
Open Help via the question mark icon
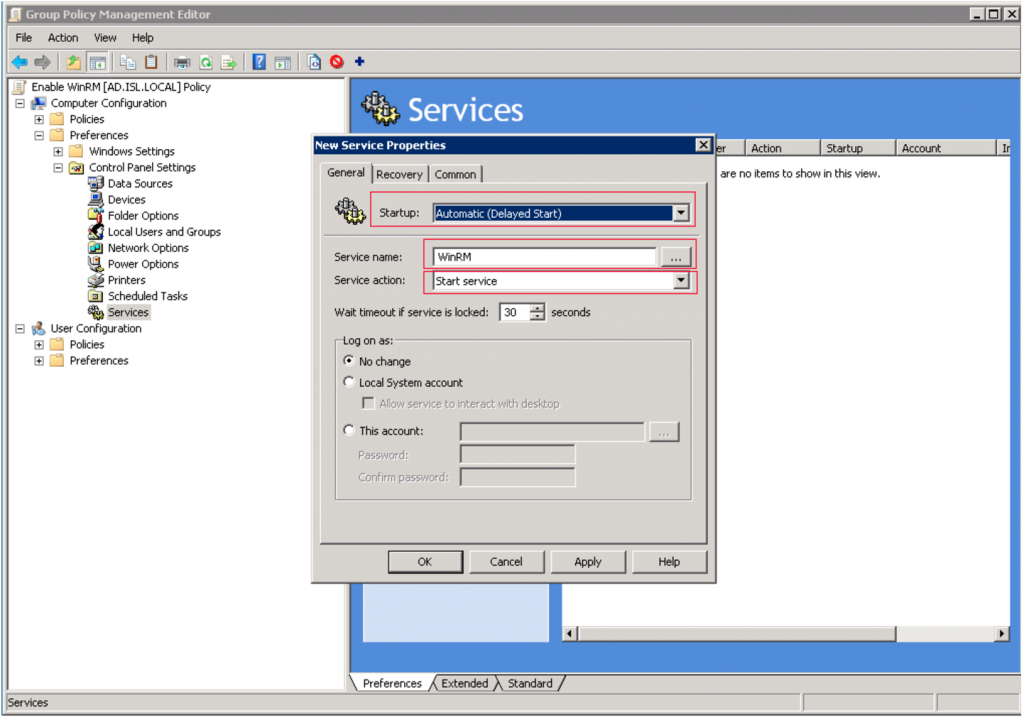coord(258,61)
